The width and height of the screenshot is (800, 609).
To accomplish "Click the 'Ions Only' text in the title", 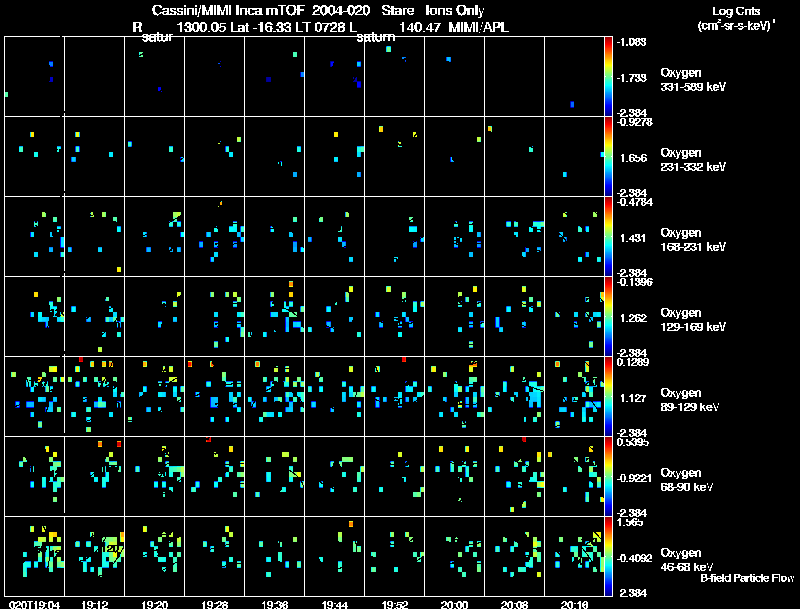I will [x=455, y=11].
